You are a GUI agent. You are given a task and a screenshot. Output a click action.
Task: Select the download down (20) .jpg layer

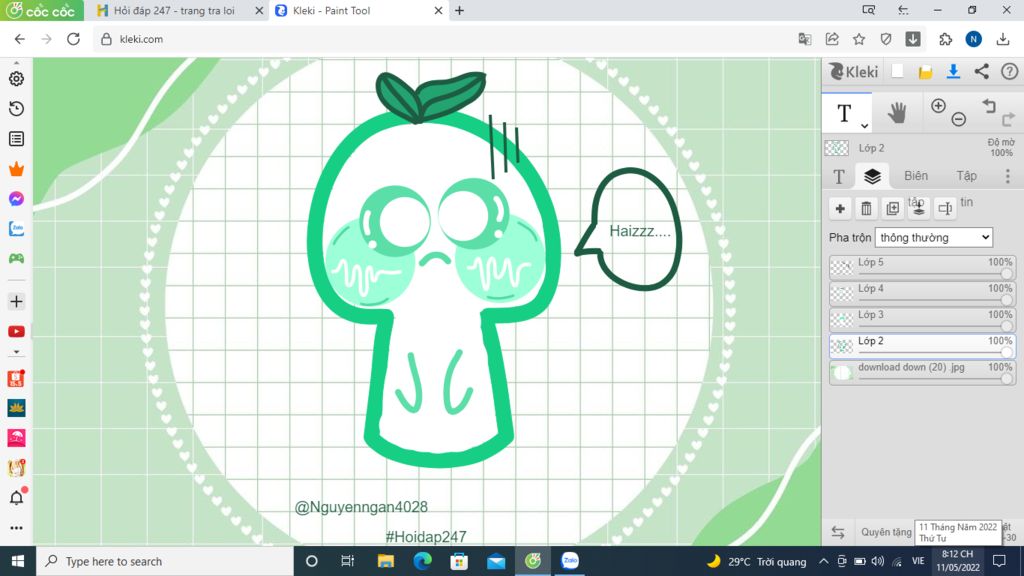coord(922,372)
